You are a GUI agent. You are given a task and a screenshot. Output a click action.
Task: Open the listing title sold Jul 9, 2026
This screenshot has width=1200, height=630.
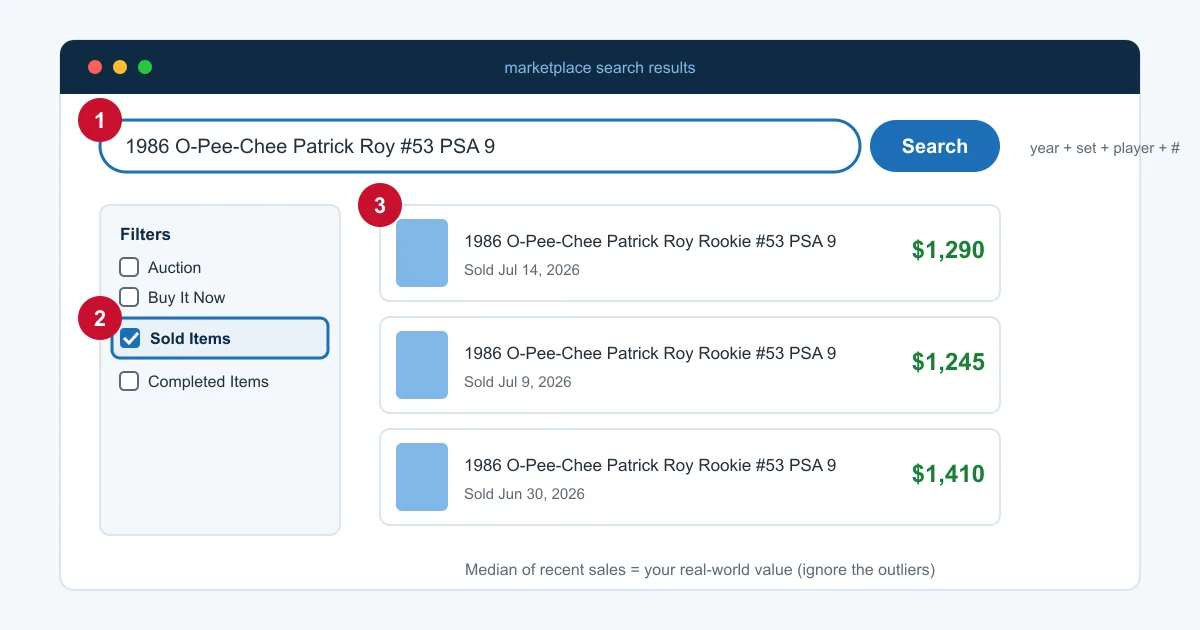(650, 353)
